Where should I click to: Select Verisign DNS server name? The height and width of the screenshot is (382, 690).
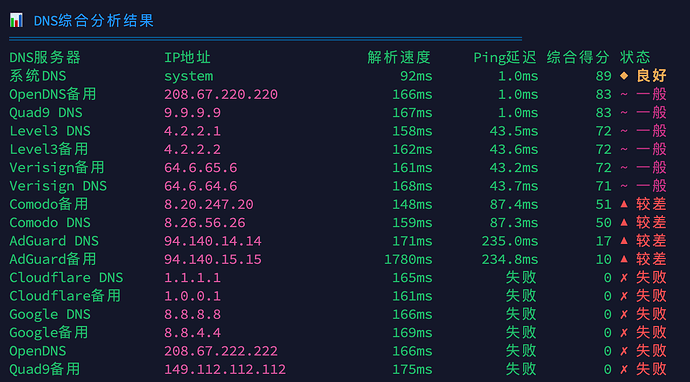(x=58, y=186)
